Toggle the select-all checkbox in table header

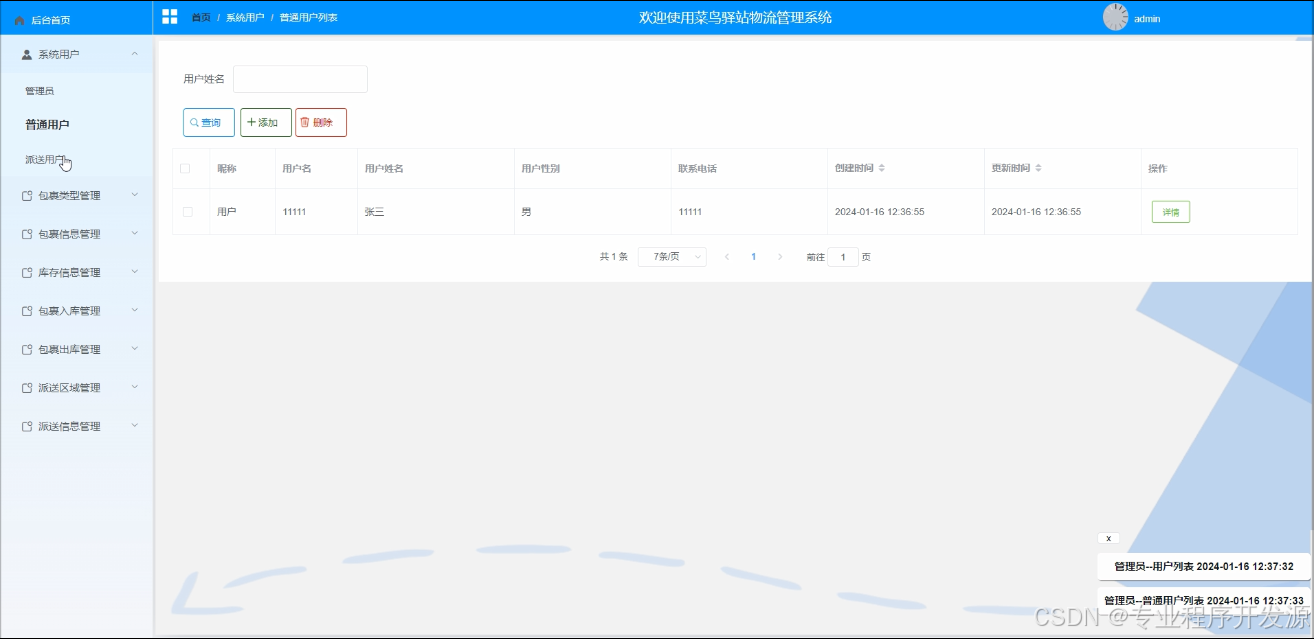click(185, 168)
